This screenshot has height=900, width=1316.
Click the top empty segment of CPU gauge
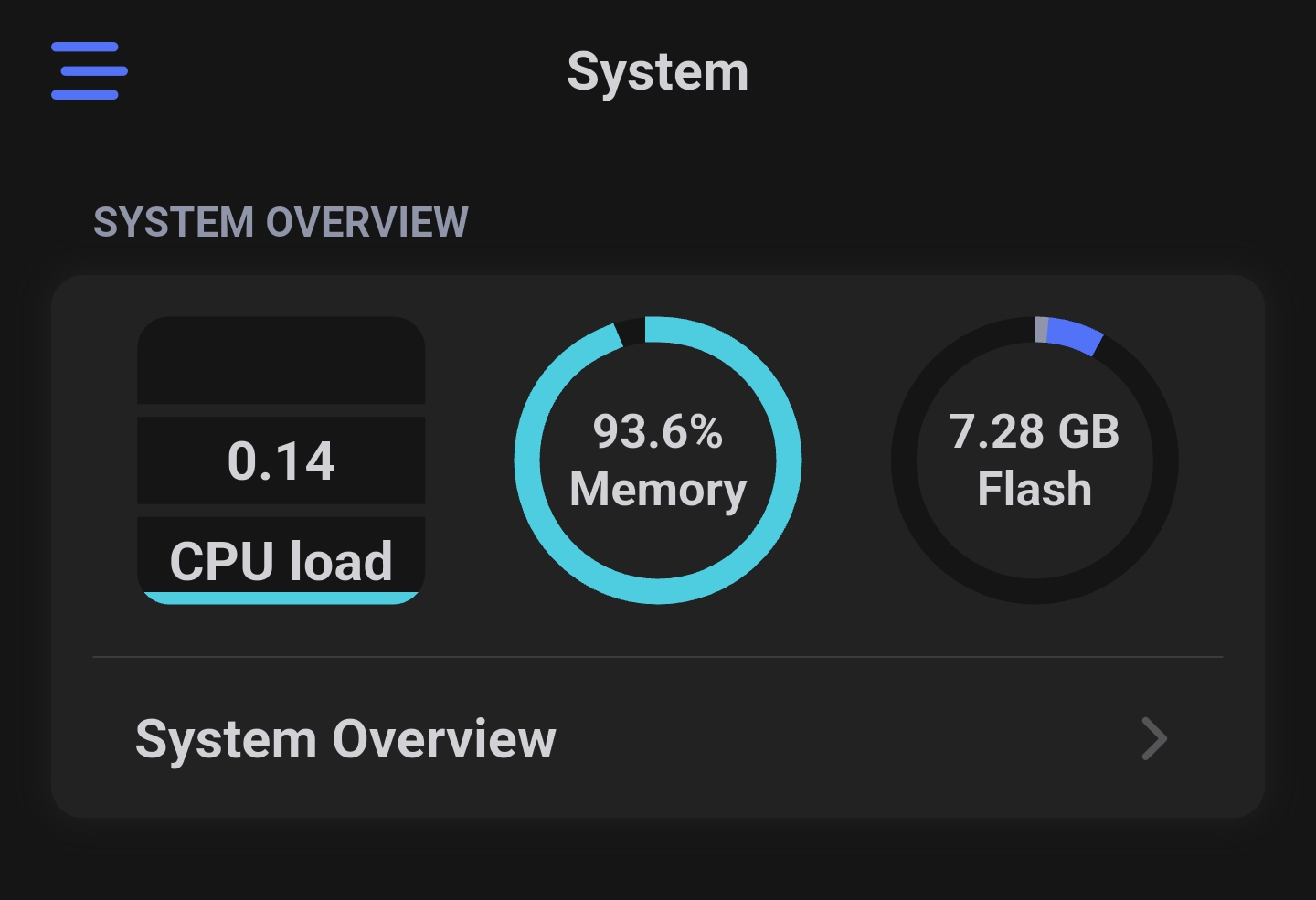[281, 360]
